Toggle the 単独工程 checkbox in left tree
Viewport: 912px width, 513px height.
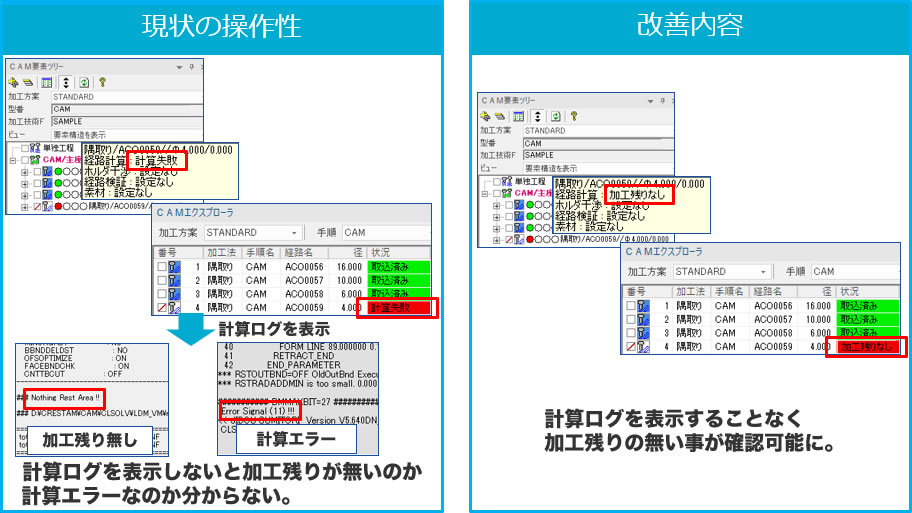tap(24, 148)
